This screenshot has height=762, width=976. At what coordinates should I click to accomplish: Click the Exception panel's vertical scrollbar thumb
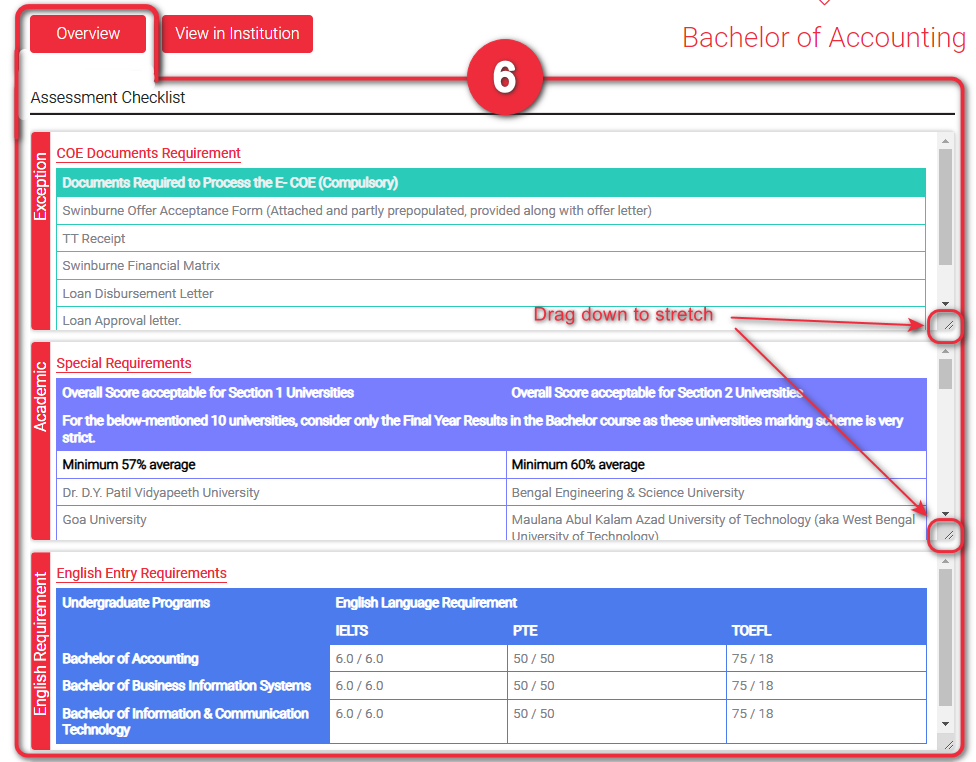click(x=945, y=207)
